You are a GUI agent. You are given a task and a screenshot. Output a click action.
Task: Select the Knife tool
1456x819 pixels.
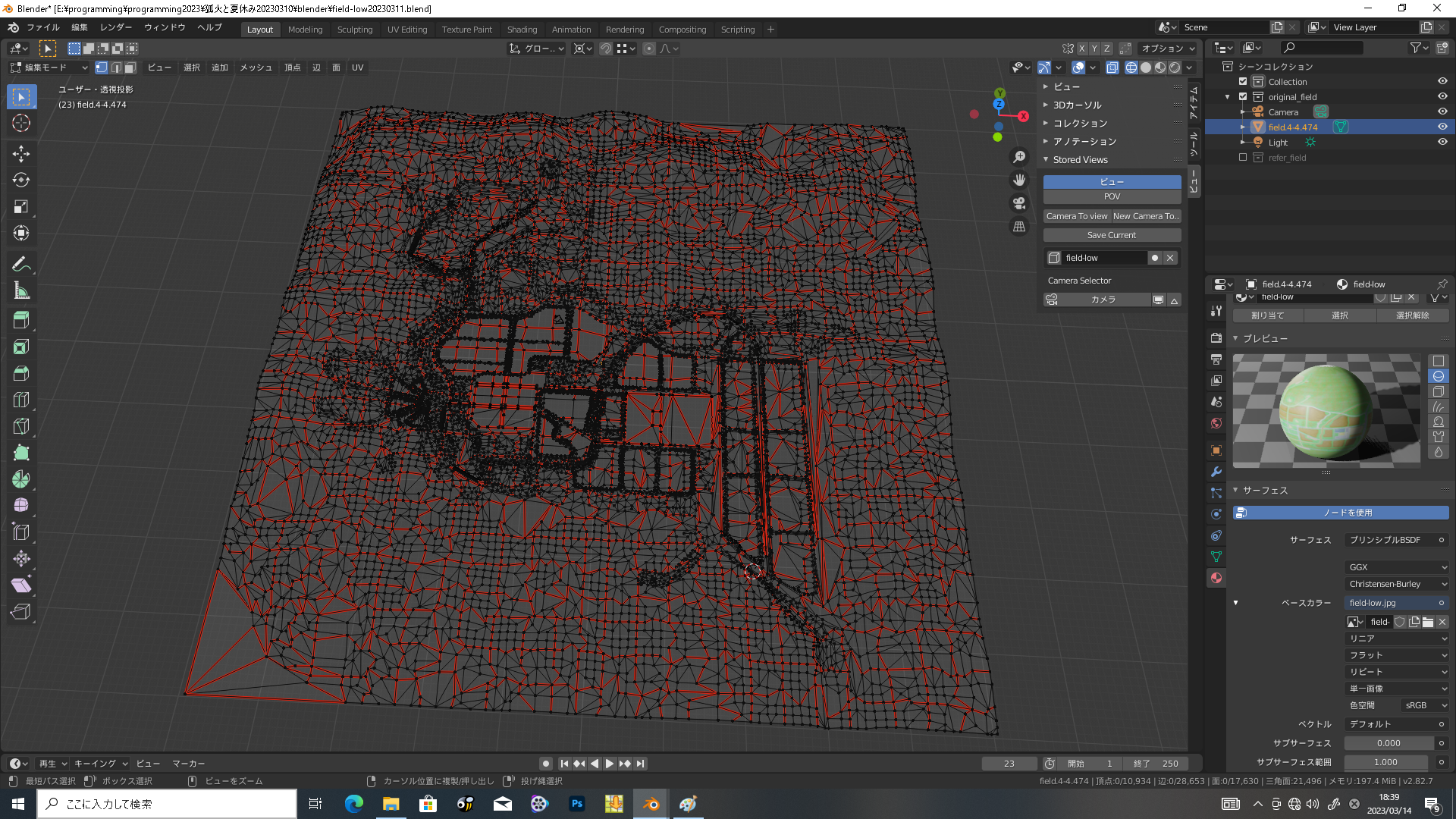[x=21, y=426]
